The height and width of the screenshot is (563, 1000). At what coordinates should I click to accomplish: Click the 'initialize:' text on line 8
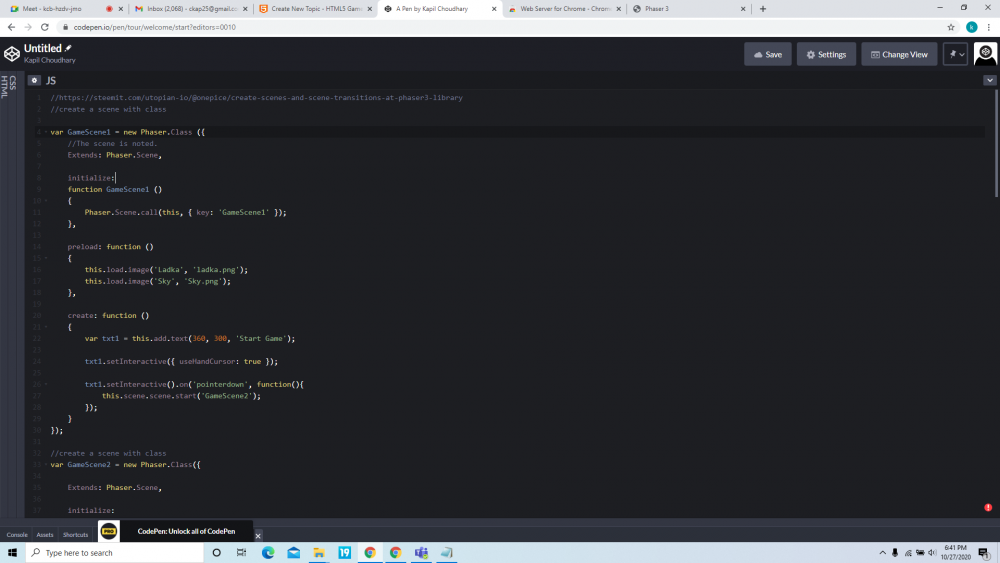point(91,178)
